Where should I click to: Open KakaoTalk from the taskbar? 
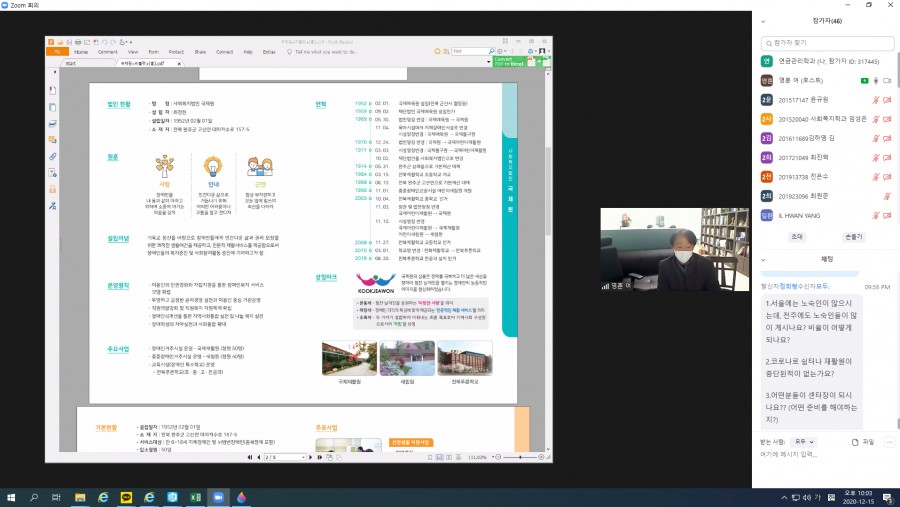point(126,497)
